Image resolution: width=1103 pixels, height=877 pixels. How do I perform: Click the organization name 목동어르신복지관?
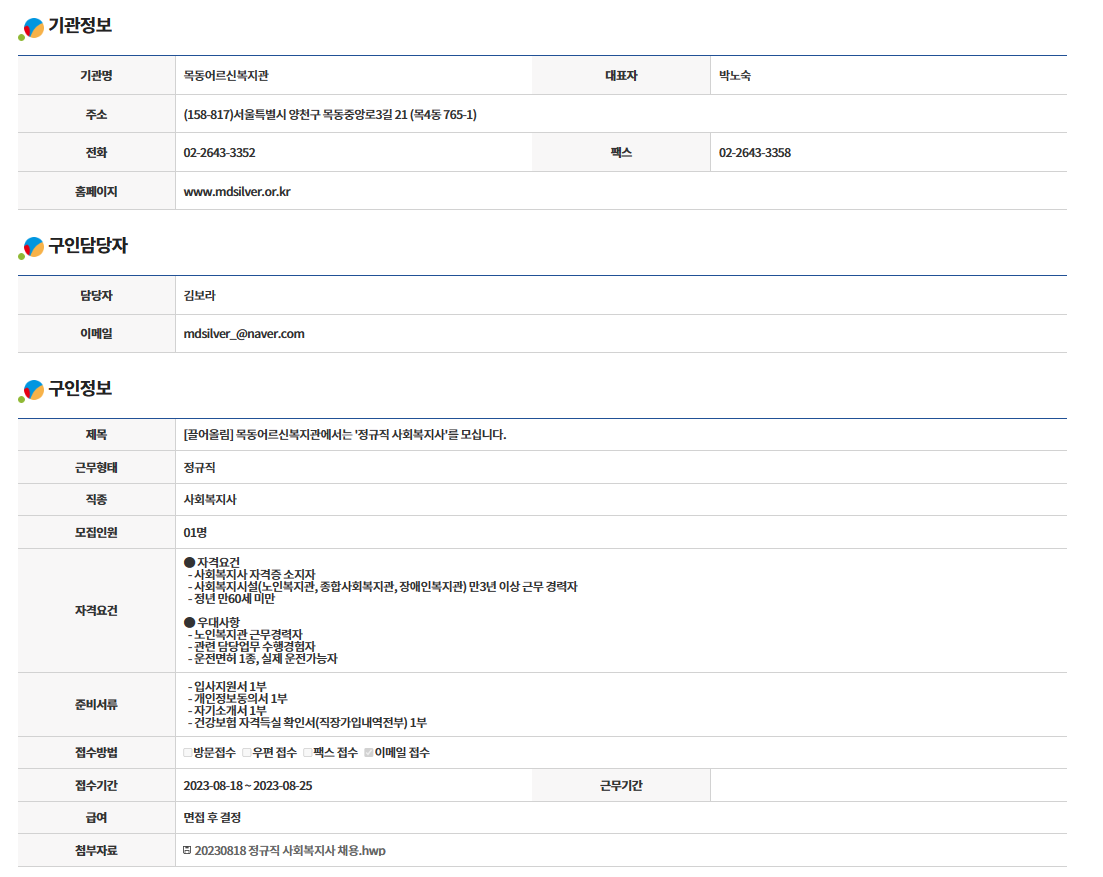click(226, 76)
